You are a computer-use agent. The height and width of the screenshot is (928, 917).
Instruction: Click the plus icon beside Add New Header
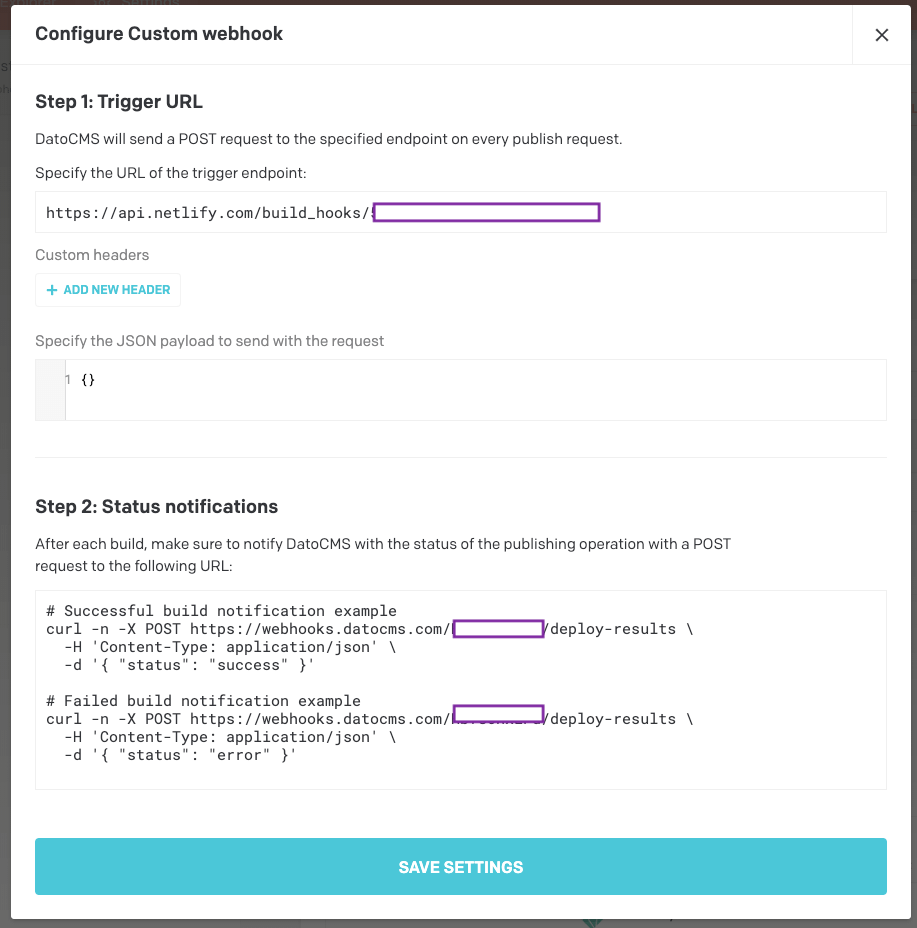pos(52,290)
